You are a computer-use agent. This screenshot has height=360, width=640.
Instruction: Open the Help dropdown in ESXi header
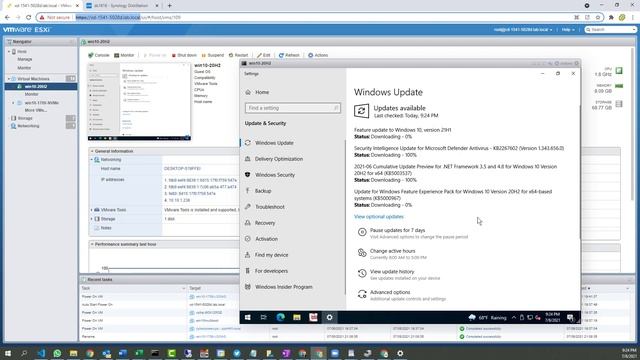[x=568, y=30]
